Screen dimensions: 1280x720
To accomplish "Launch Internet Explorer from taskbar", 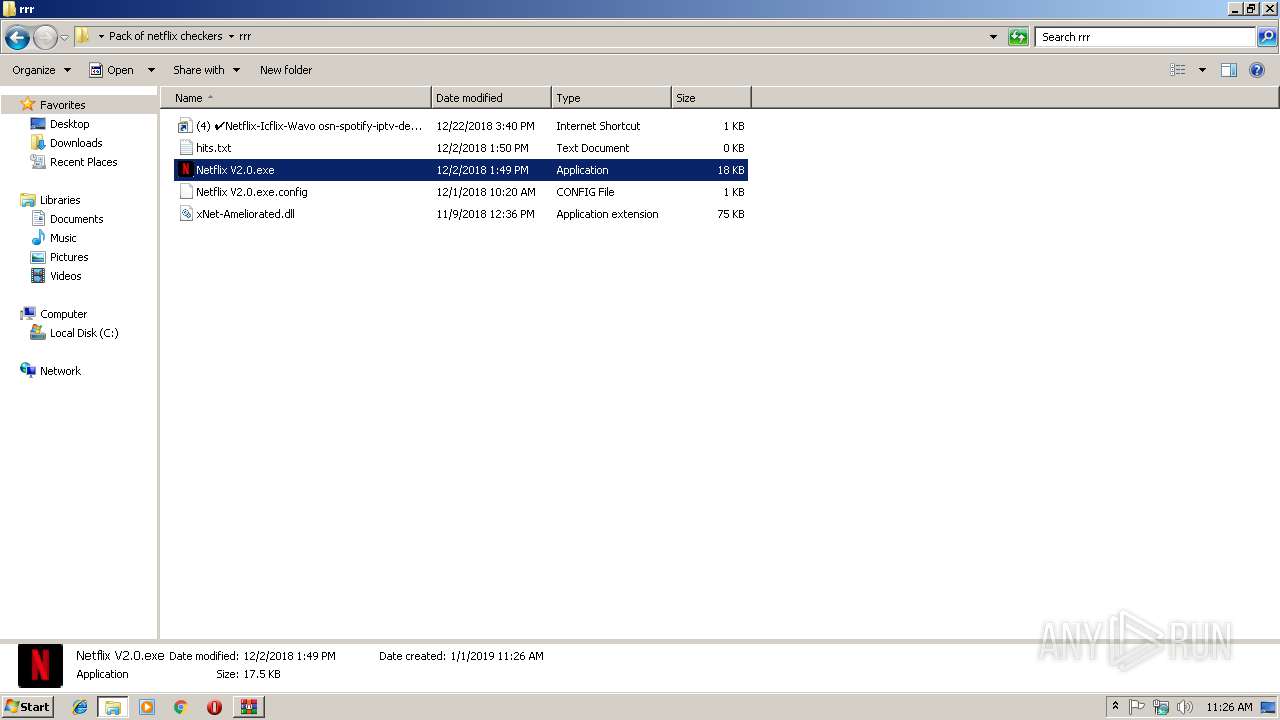I will pos(80,707).
